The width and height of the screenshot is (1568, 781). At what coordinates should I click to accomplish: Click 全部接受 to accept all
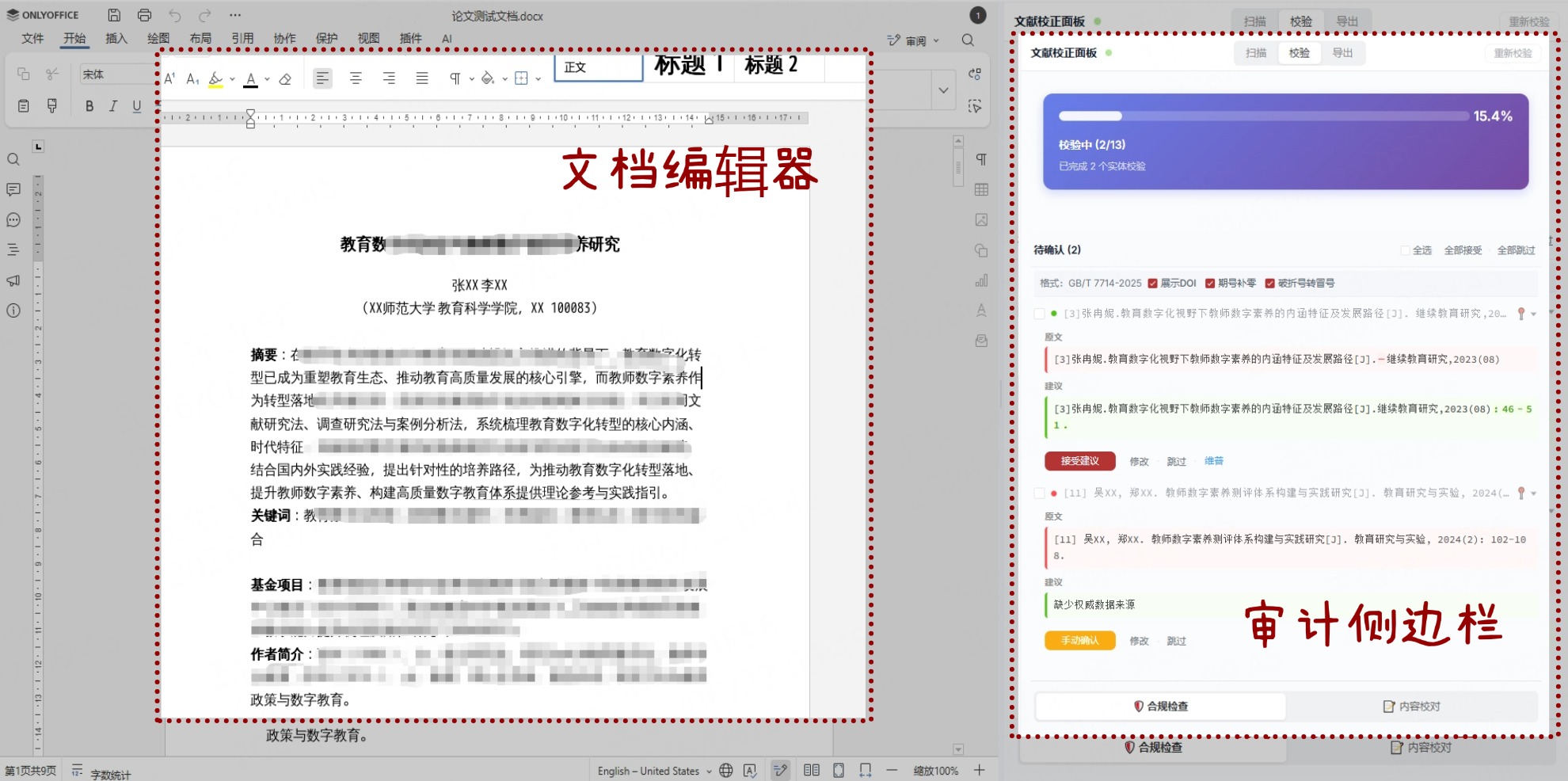click(1463, 250)
